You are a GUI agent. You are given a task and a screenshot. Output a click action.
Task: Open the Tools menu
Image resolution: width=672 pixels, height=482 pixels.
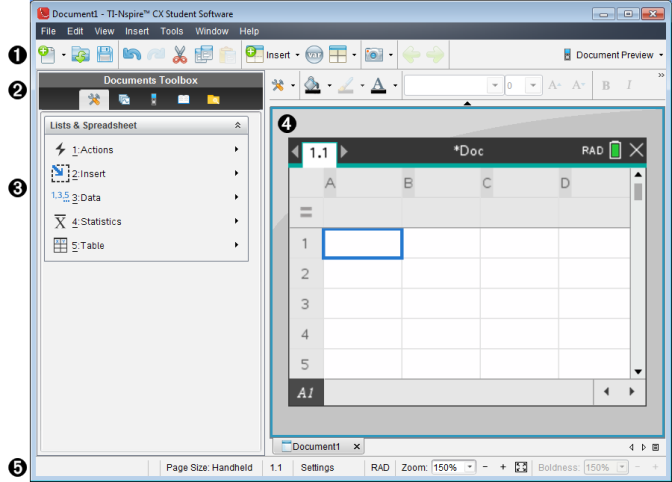pos(172,31)
